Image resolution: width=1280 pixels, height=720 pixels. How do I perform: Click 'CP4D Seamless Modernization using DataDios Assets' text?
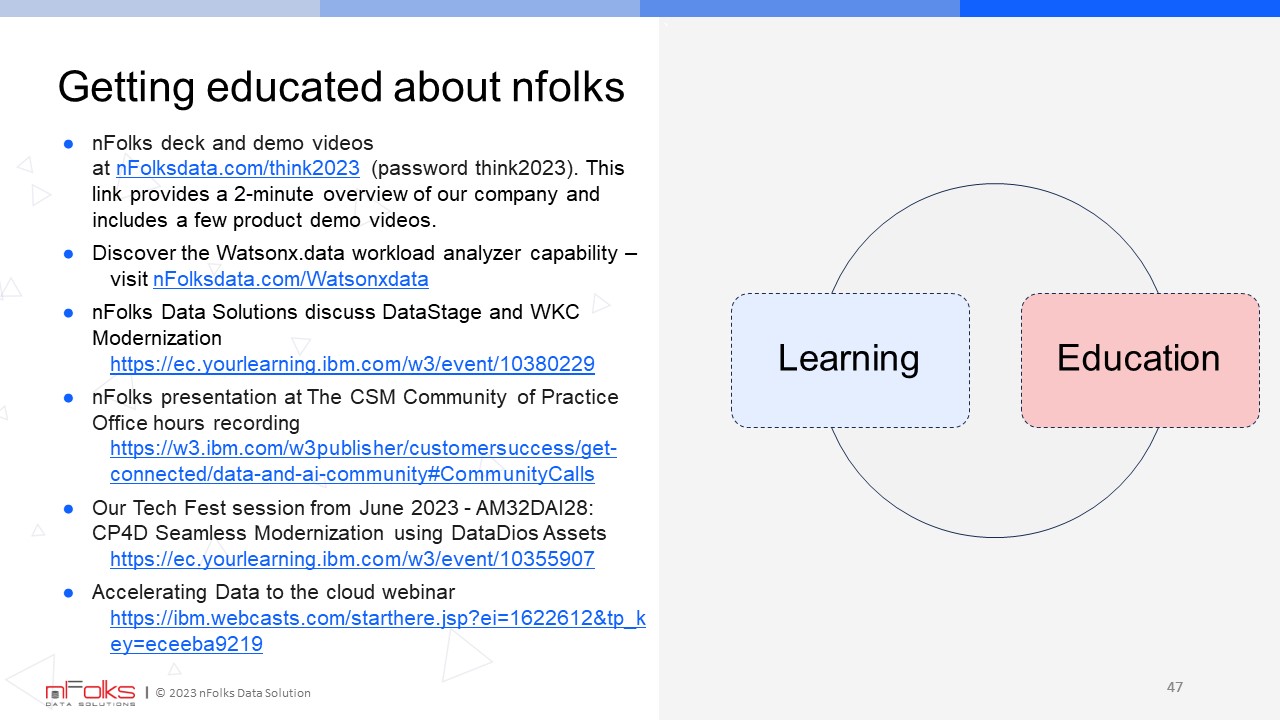tap(349, 533)
